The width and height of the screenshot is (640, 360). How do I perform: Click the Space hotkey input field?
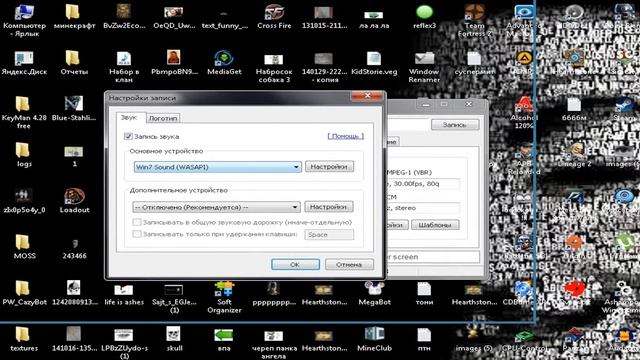pos(329,234)
